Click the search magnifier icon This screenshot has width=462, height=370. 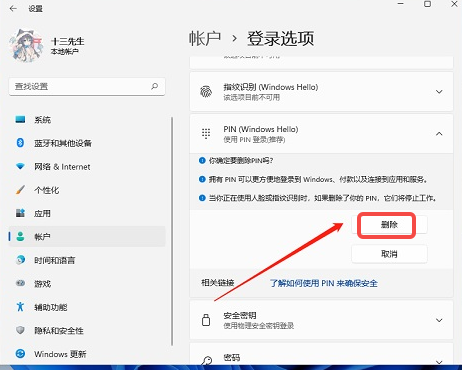coord(154,86)
